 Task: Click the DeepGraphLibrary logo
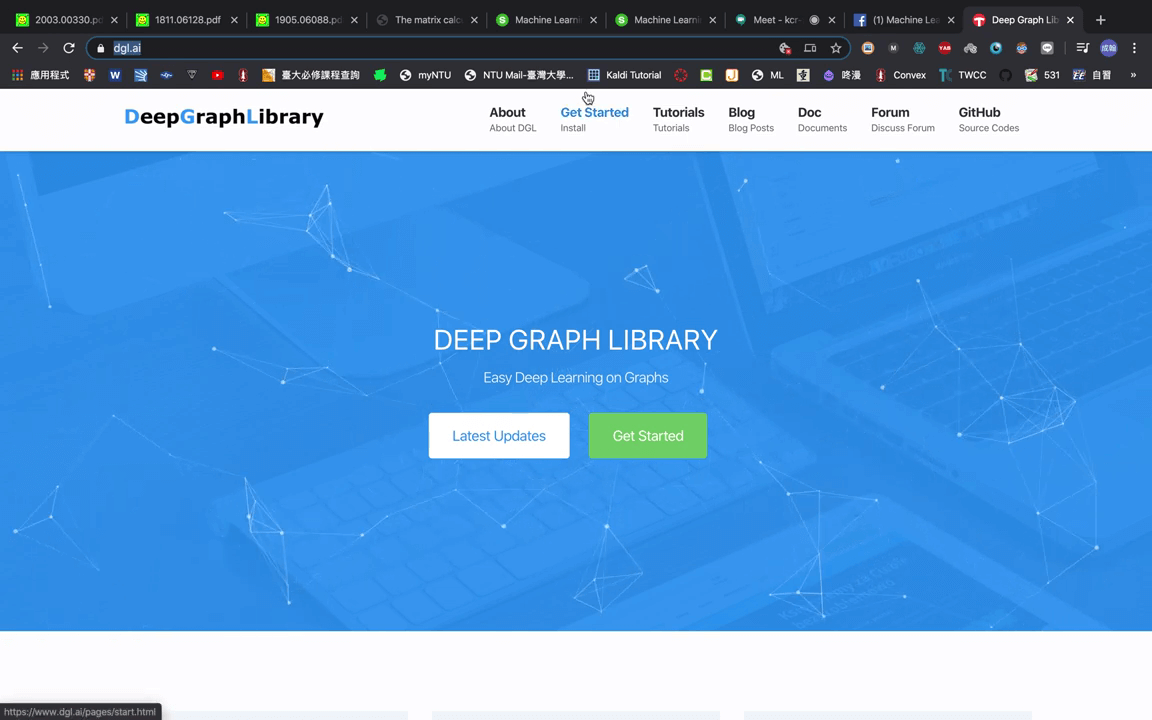[224, 117]
